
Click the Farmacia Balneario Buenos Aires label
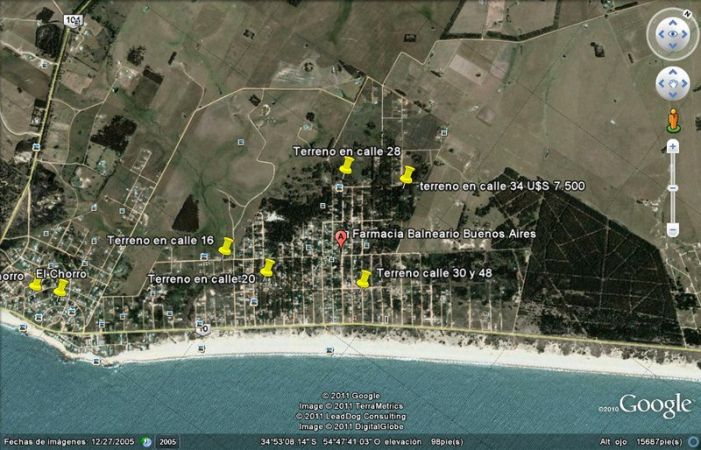[443, 233]
